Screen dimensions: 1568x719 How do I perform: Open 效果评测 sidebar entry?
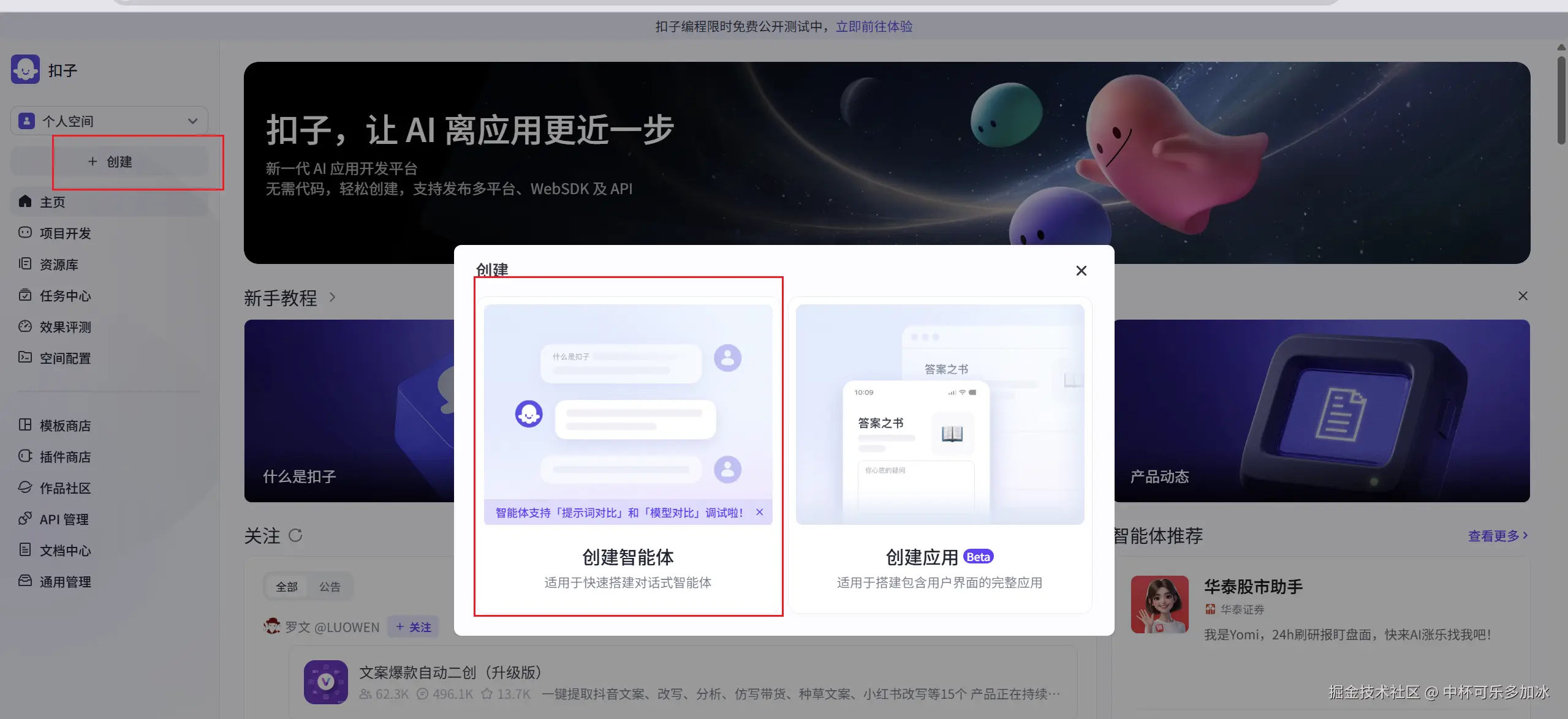[x=64, y=327]
